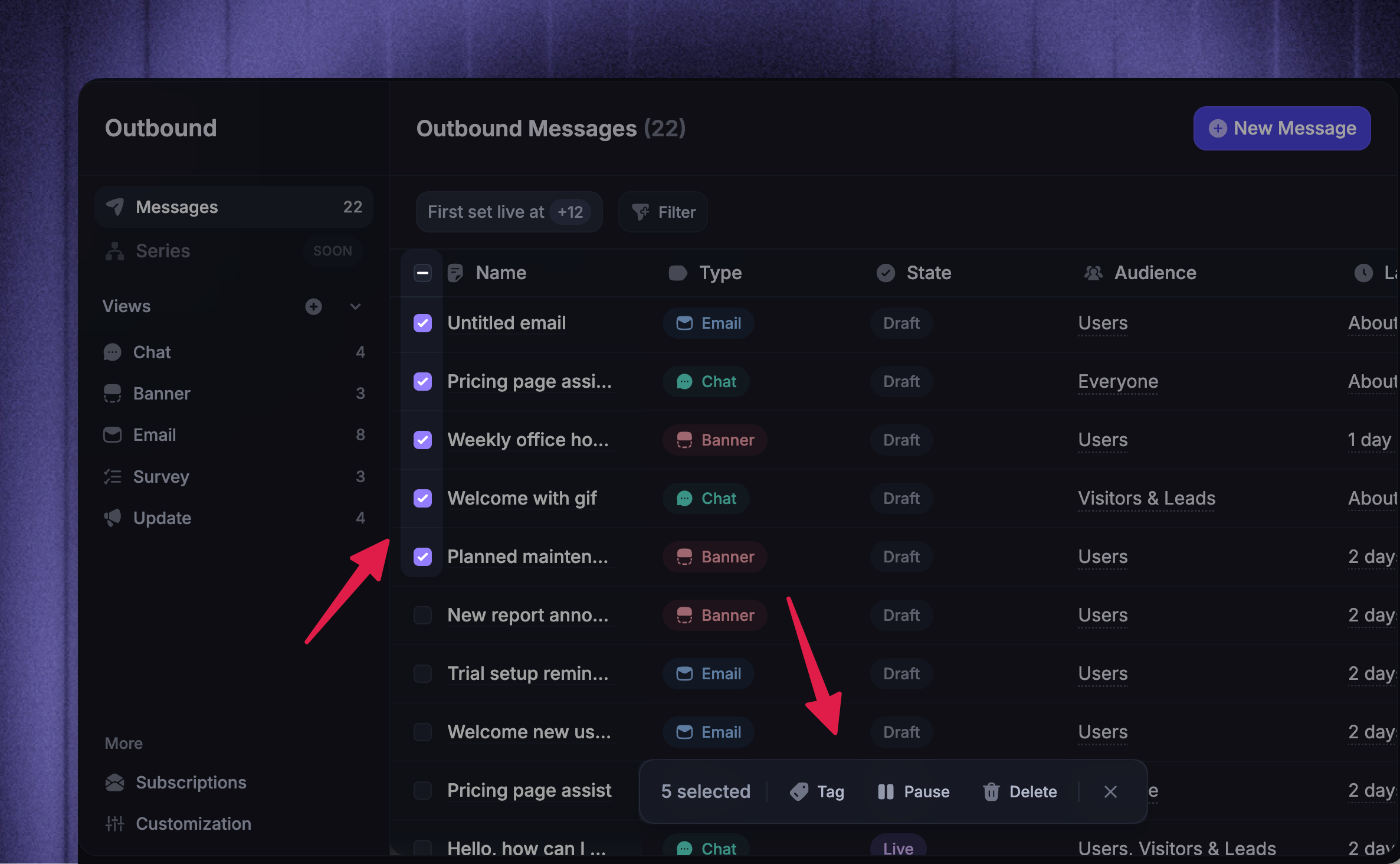This screenshot has height=864, width=1400.
Task: Click the Messages item showing 22
Action: [x=234, y=207]
